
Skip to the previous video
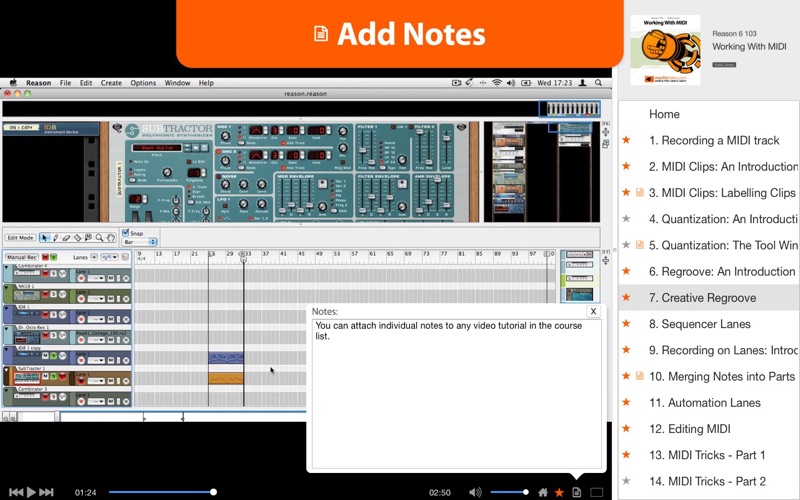(16, 492)
